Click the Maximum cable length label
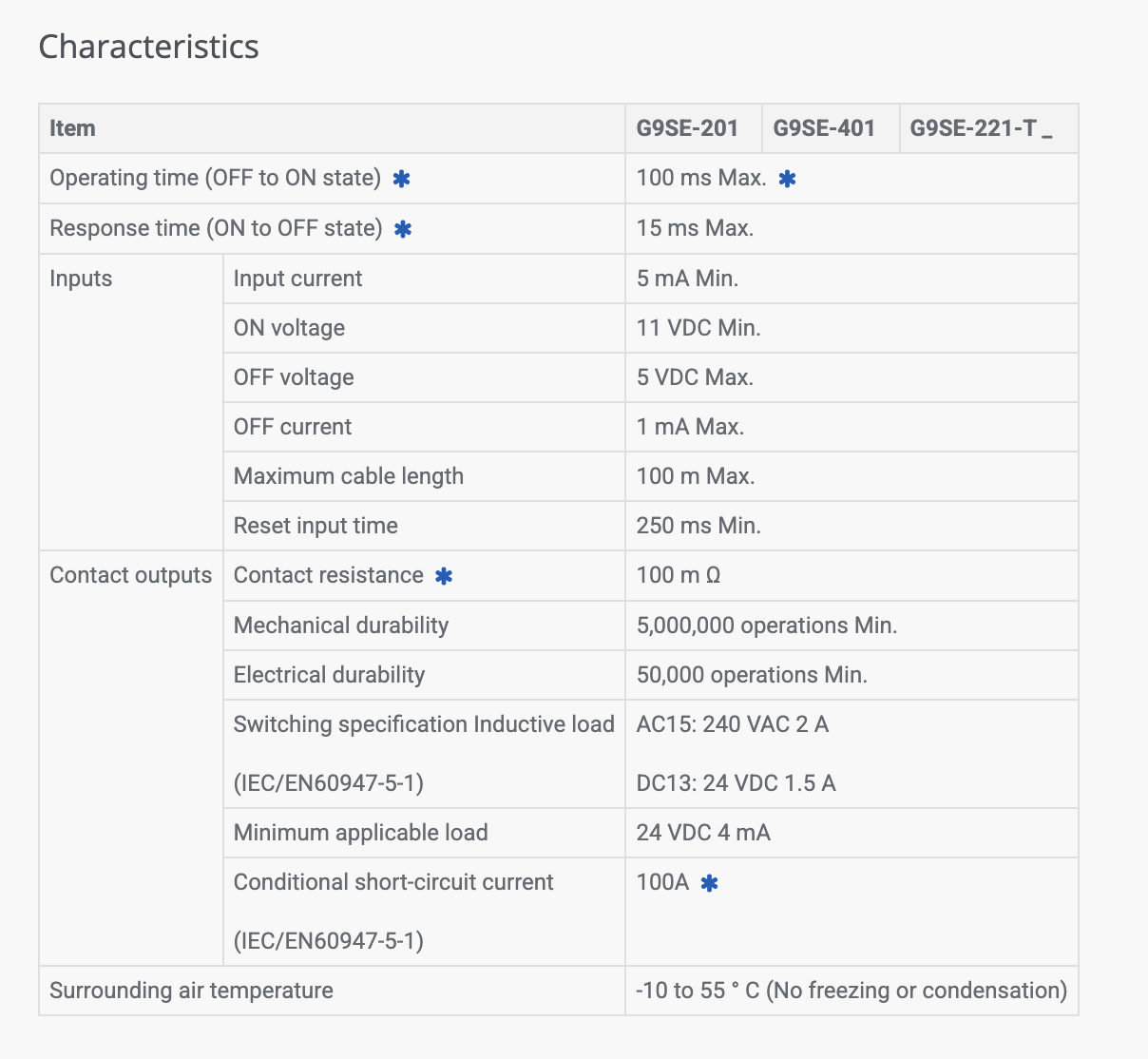This screenshot has height=1059, width=1148. tap(349, 476)
